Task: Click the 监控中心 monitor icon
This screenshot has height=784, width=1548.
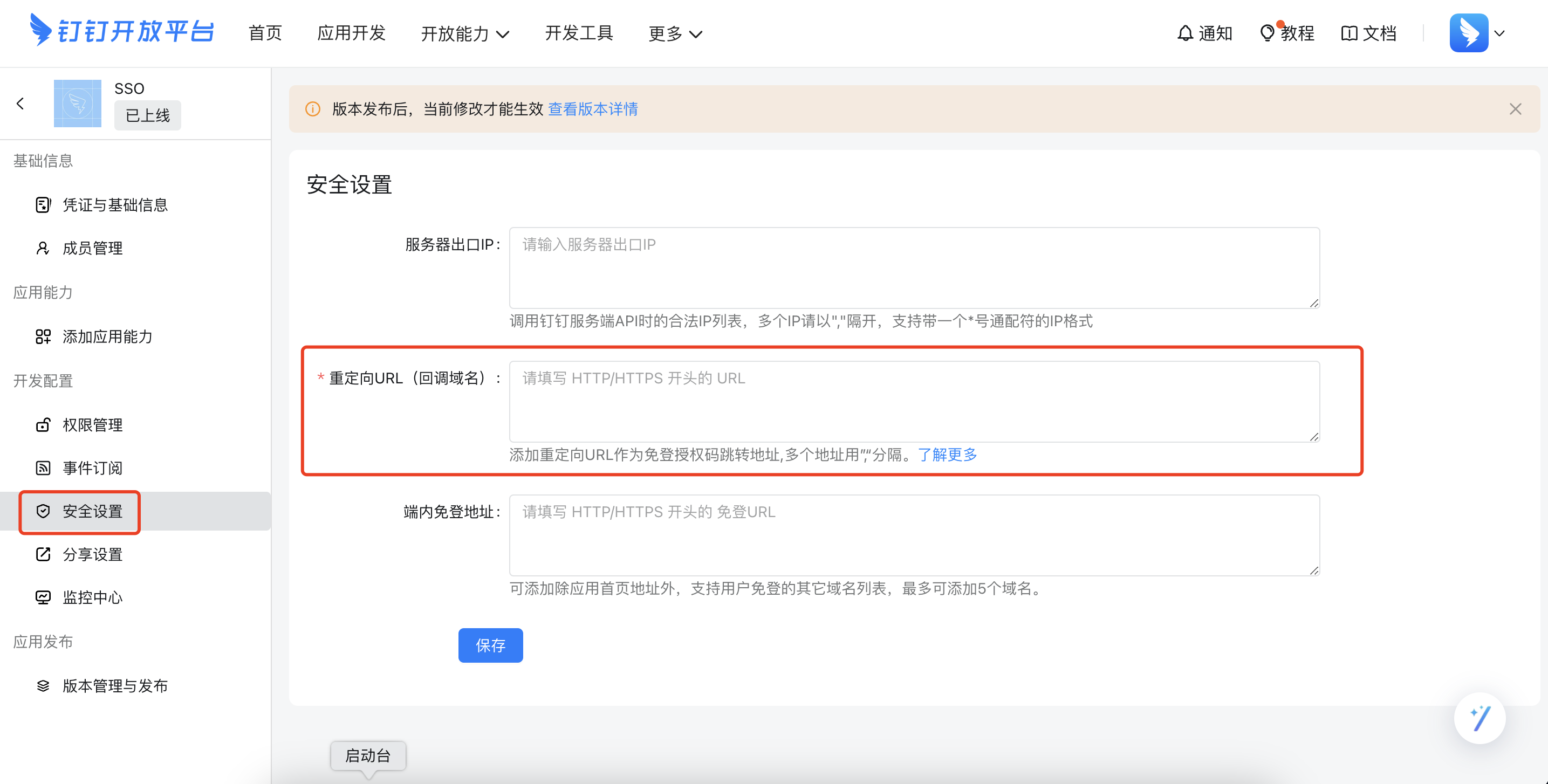Action: 43,597
